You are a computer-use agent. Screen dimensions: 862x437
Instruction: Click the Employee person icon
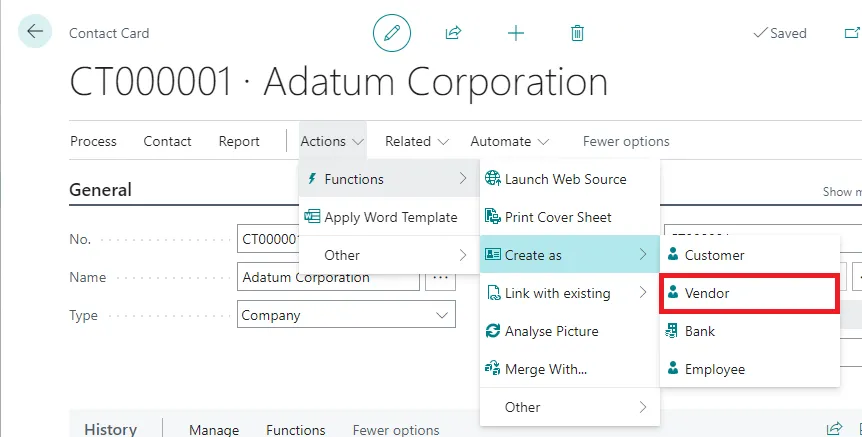click(673, 368)
